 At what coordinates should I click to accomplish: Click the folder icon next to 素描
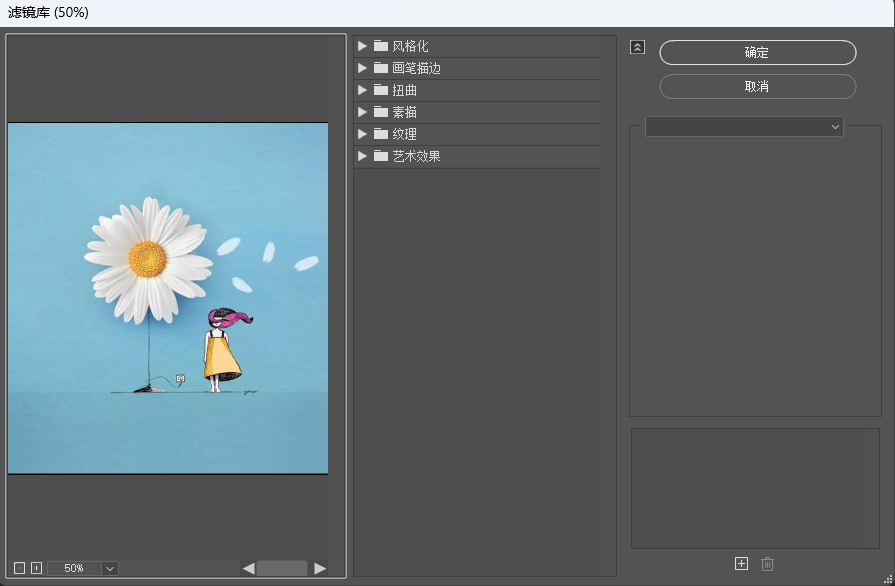(x=381, y=112)
